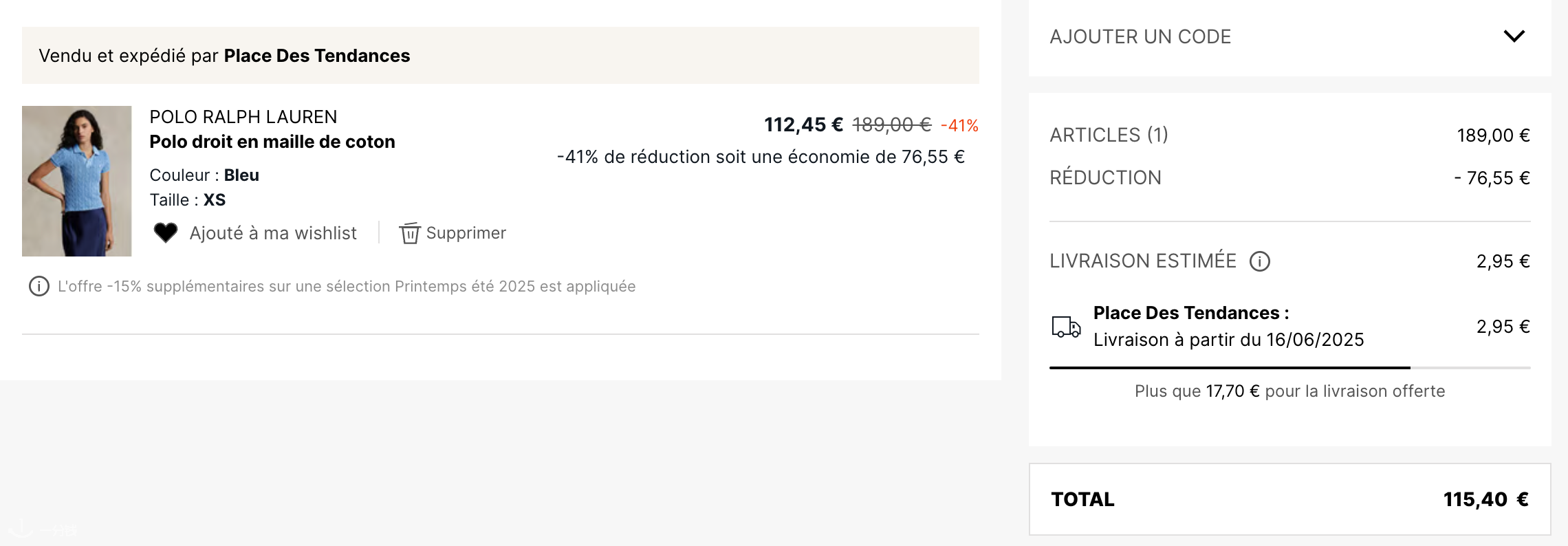1568x546 pixels.
Task: Click the info icon beside the -15% offer
Action: (x=39, y=286)
